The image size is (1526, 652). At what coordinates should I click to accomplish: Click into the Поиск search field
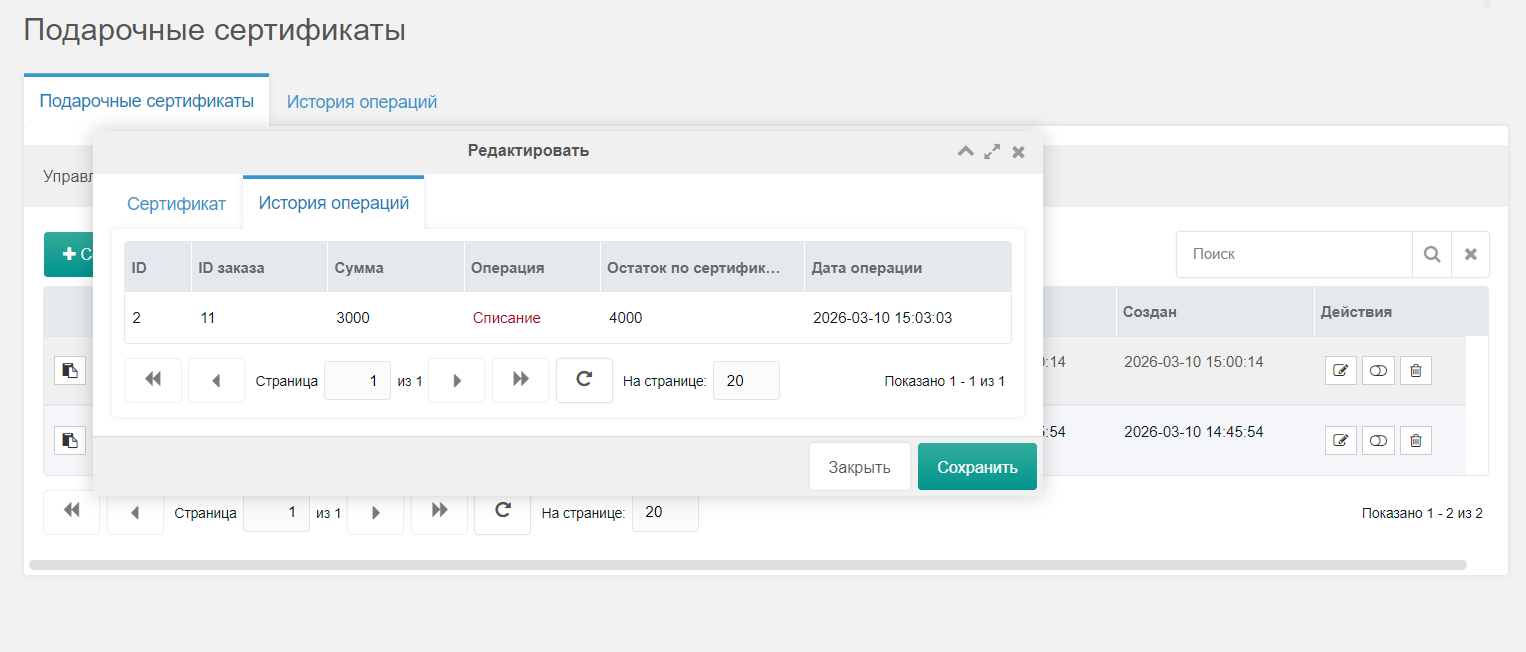[1293, 255]
